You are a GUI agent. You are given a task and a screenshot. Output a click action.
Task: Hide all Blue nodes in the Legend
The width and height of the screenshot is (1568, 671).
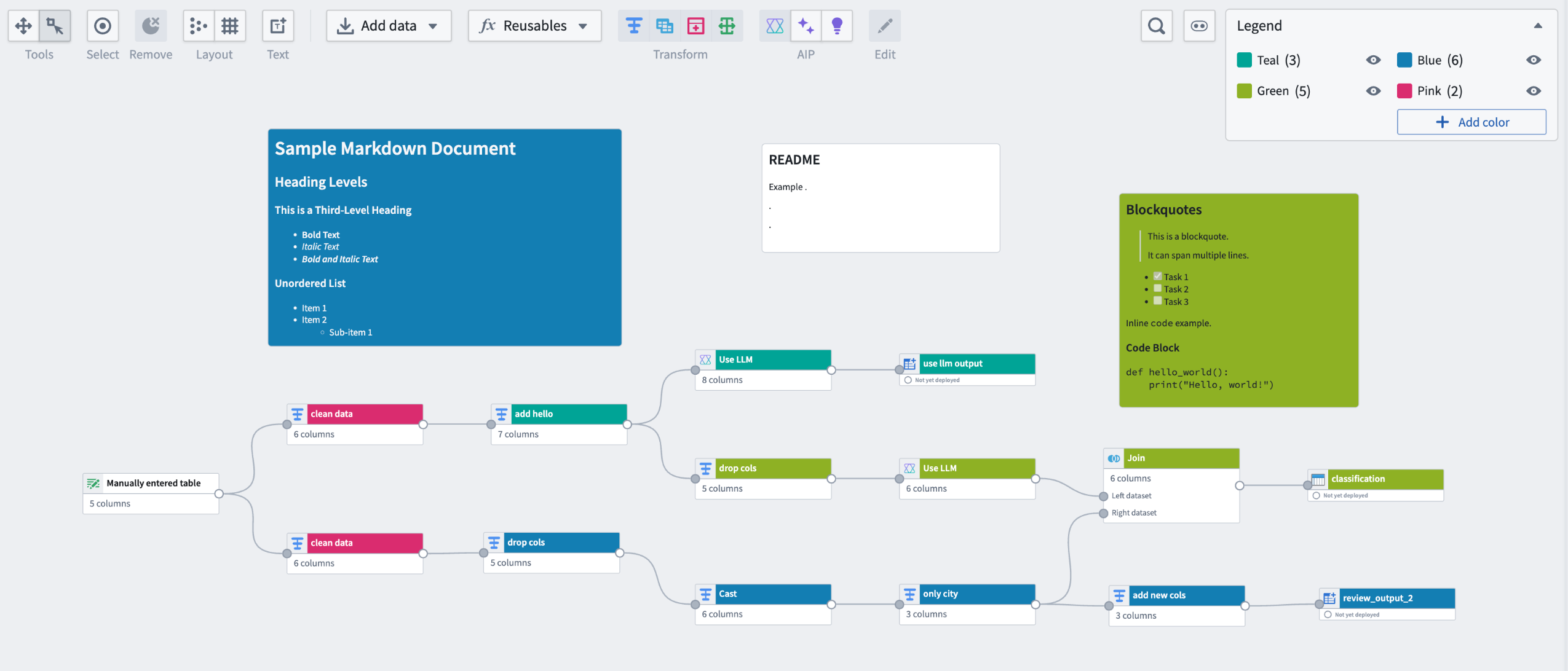point(1534,60)
